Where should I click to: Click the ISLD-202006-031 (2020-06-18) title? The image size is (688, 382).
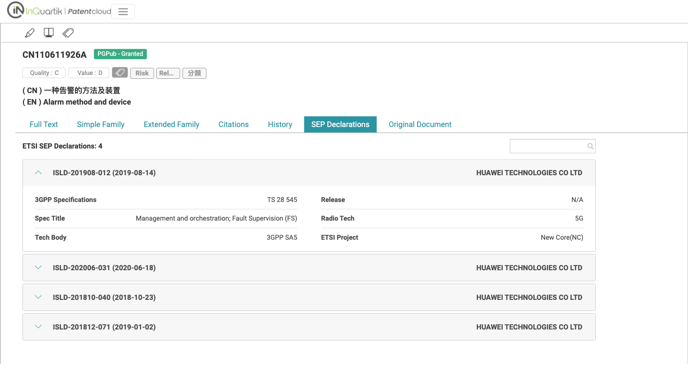point(104,268)
